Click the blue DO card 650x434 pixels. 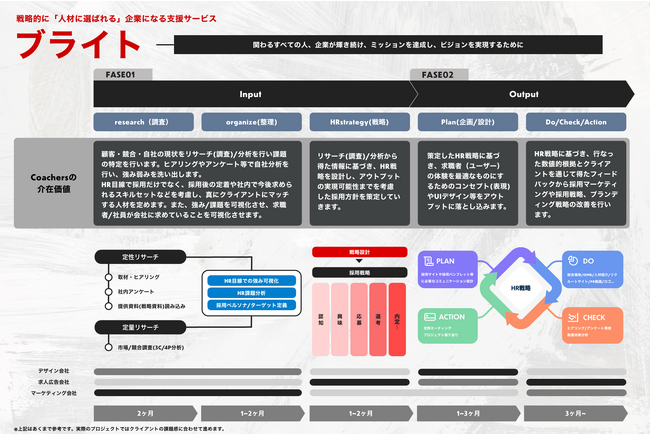[593, 269]
